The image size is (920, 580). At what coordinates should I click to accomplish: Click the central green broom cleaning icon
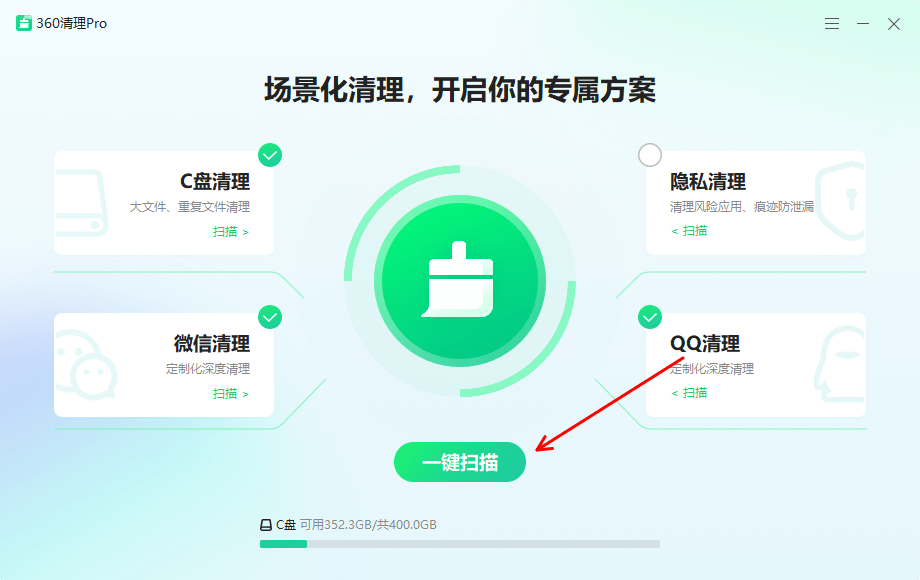(x=459, y=281)
